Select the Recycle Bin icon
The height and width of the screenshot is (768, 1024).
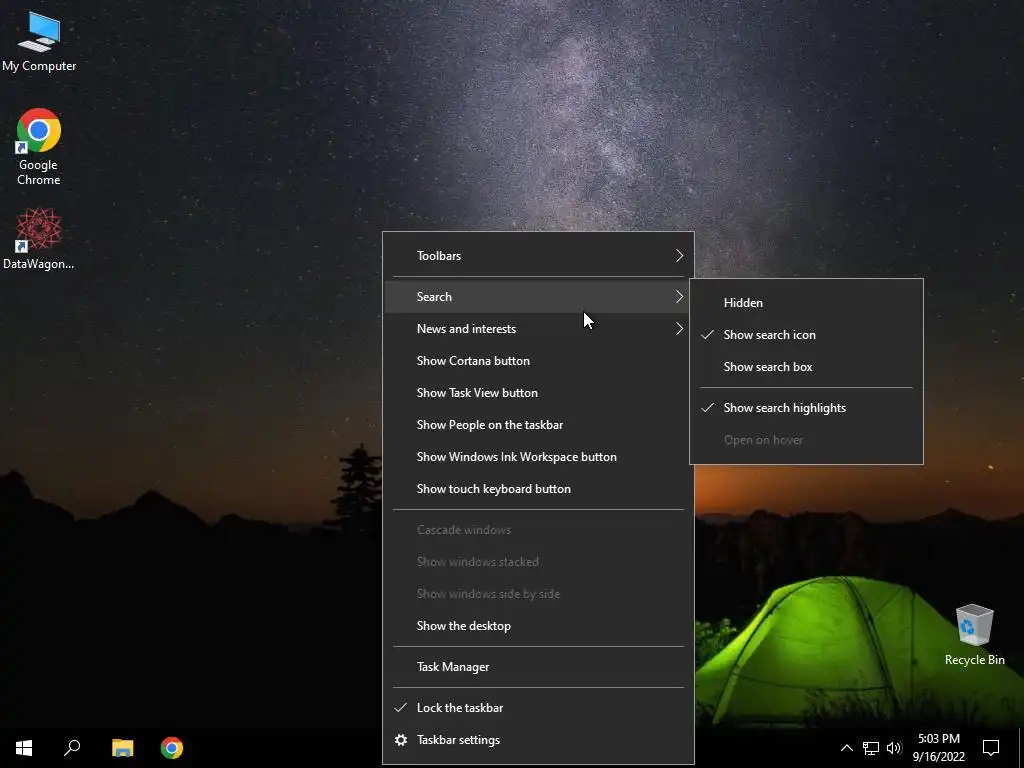974,635
